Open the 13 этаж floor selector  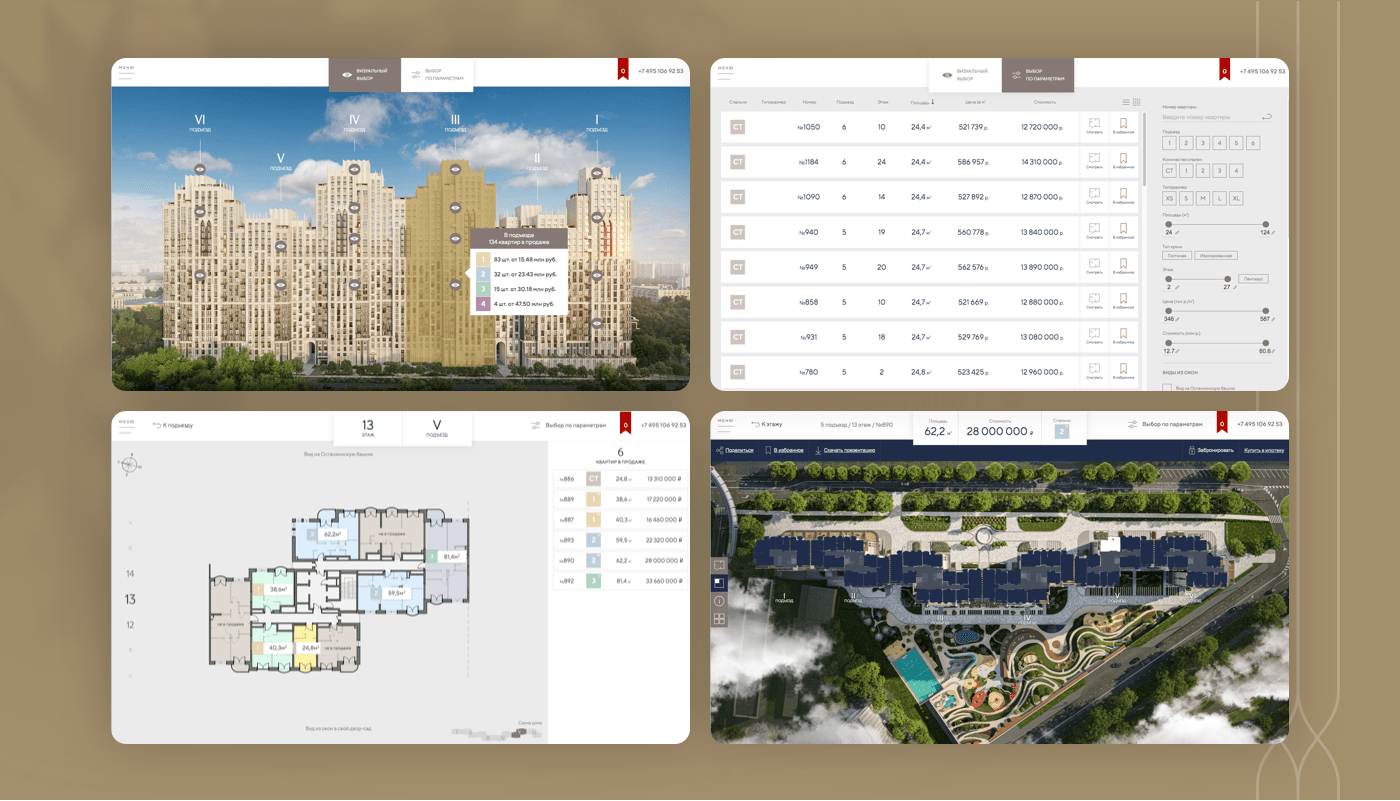[x=367, y=428]
